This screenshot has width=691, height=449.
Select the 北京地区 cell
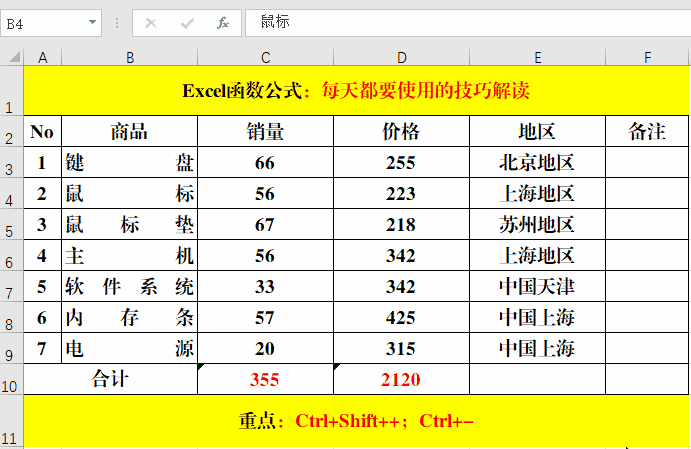coord(538,162)
